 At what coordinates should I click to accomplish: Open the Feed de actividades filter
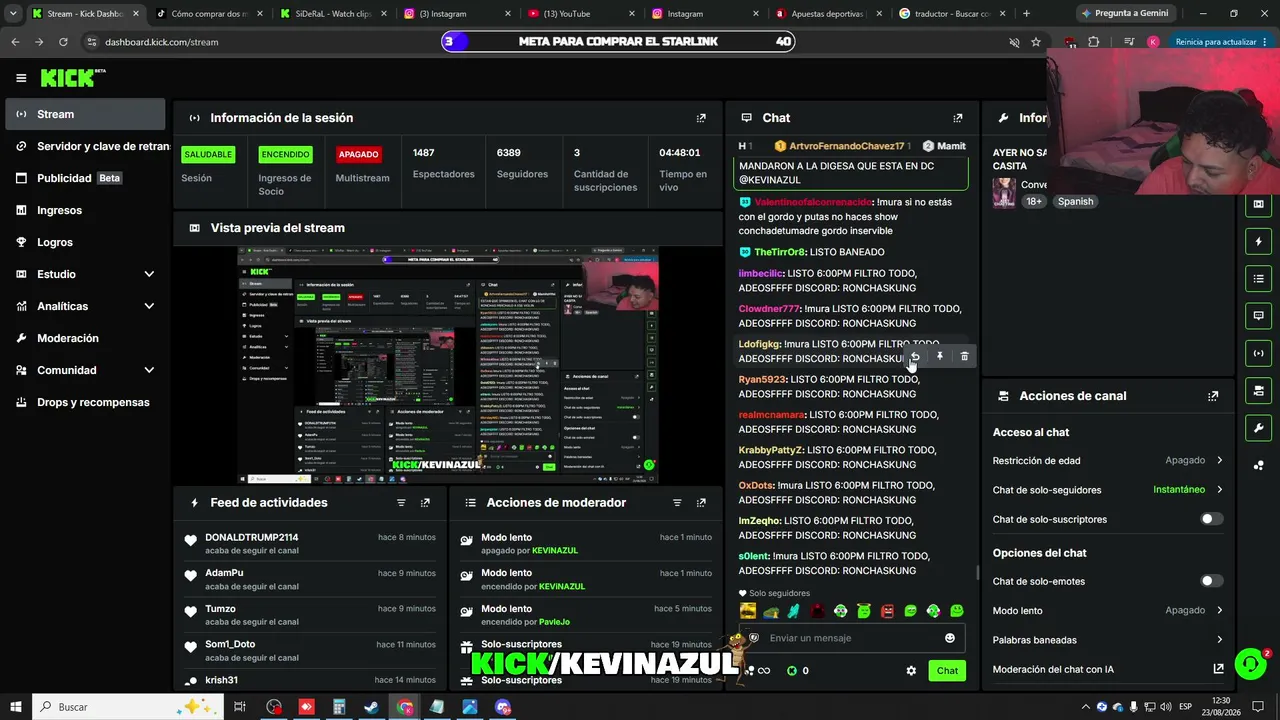401,503
